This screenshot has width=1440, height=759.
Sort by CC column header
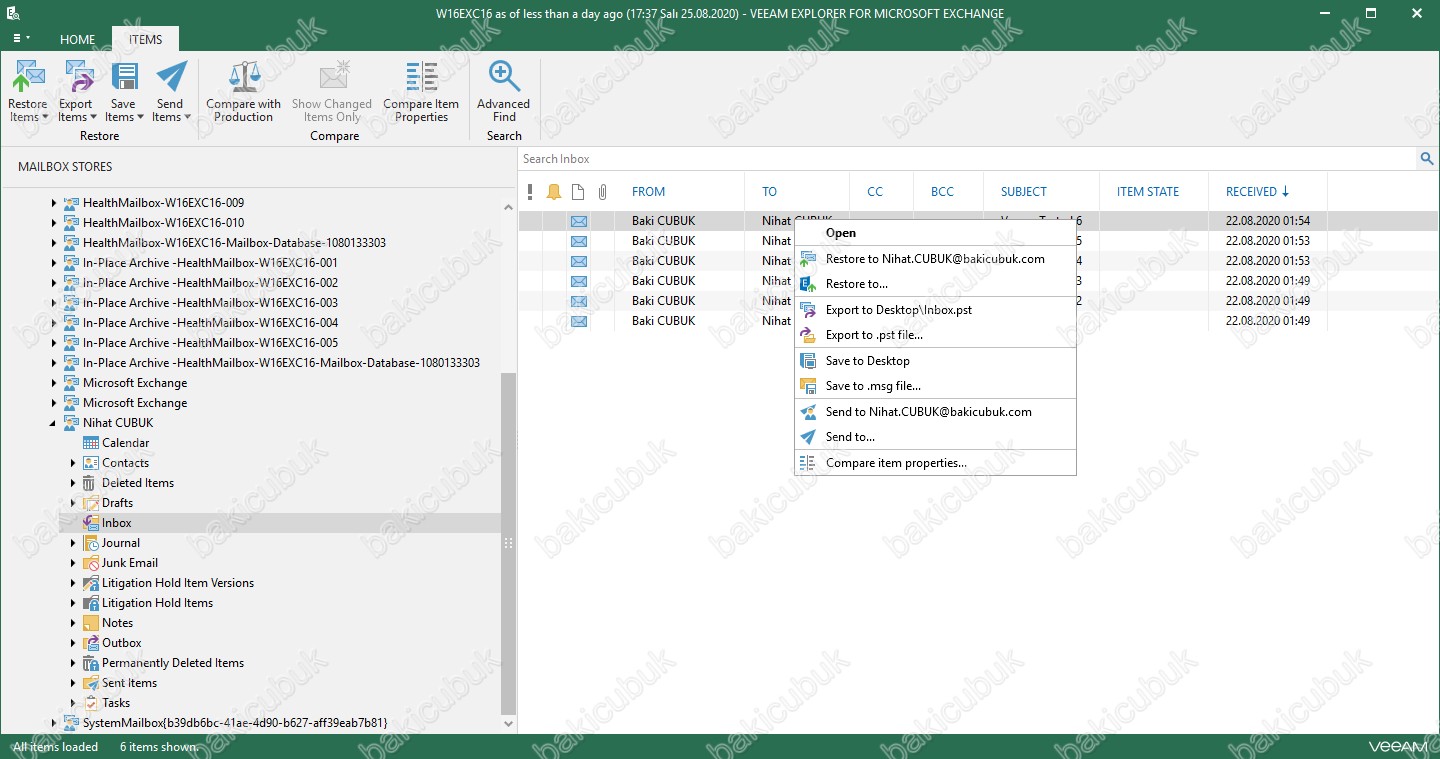(x=875, y=192)
